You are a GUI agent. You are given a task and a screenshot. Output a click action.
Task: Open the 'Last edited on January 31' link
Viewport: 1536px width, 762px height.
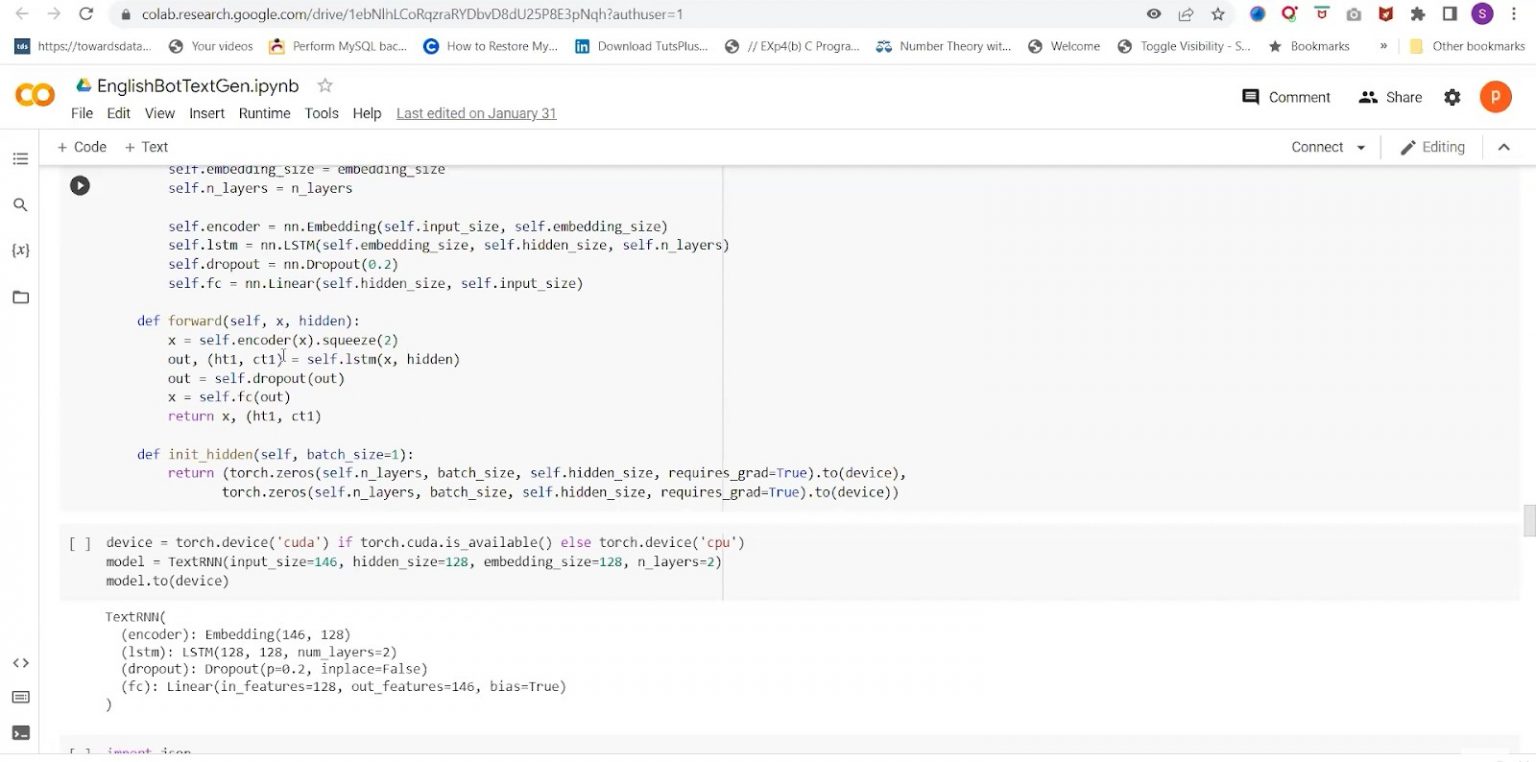[x=476, y=113]
